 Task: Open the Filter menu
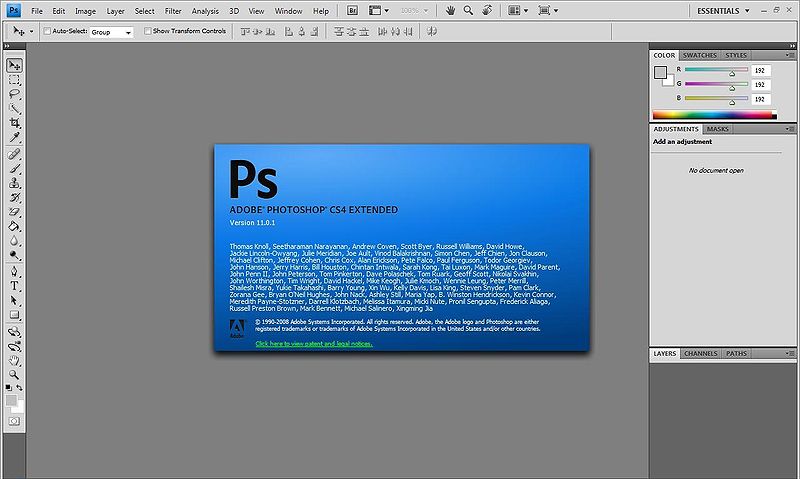coord(173,11)
